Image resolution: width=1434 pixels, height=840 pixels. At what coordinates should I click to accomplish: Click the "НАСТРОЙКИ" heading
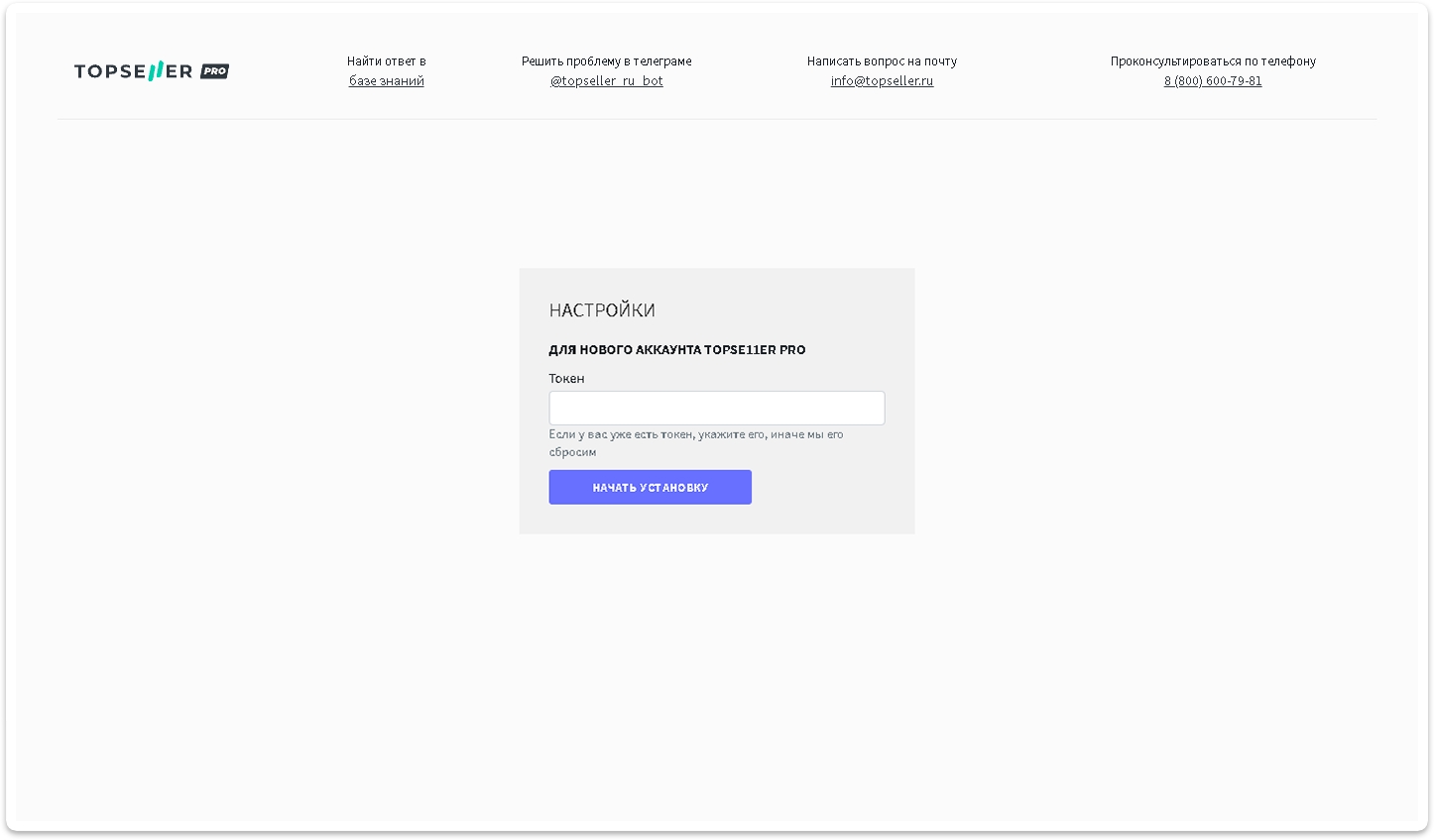click(x=601, y=310)
